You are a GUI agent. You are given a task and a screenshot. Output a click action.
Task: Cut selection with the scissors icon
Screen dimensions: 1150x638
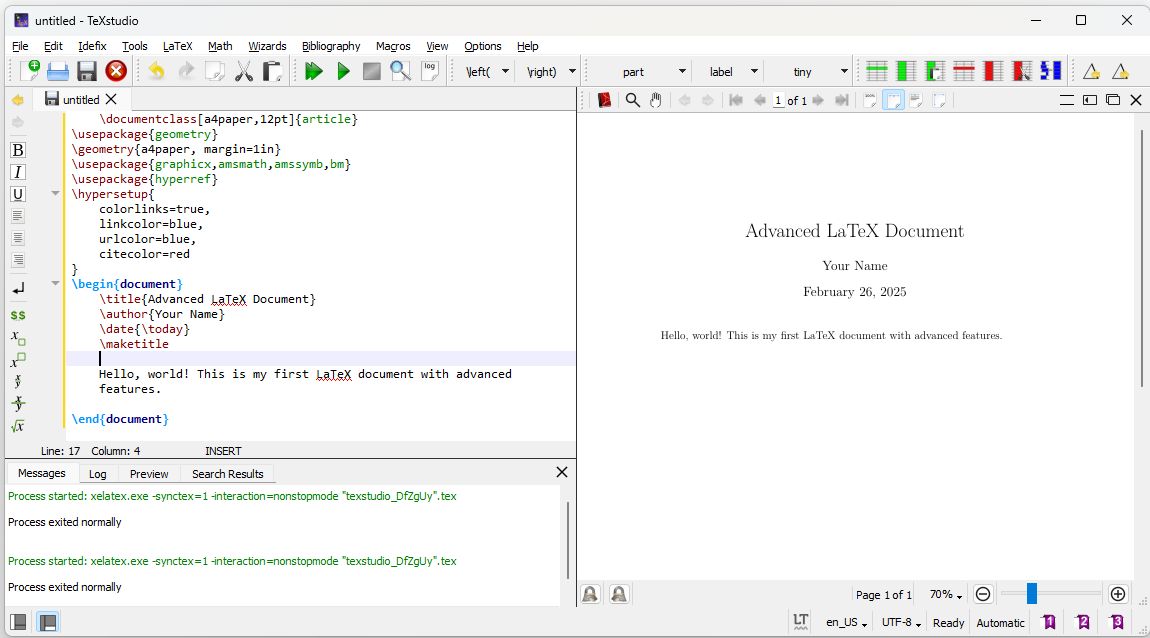click(x=243, y=71)
